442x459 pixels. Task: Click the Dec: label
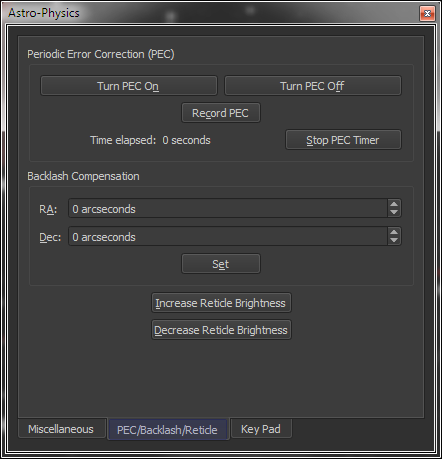pos(50,237)
